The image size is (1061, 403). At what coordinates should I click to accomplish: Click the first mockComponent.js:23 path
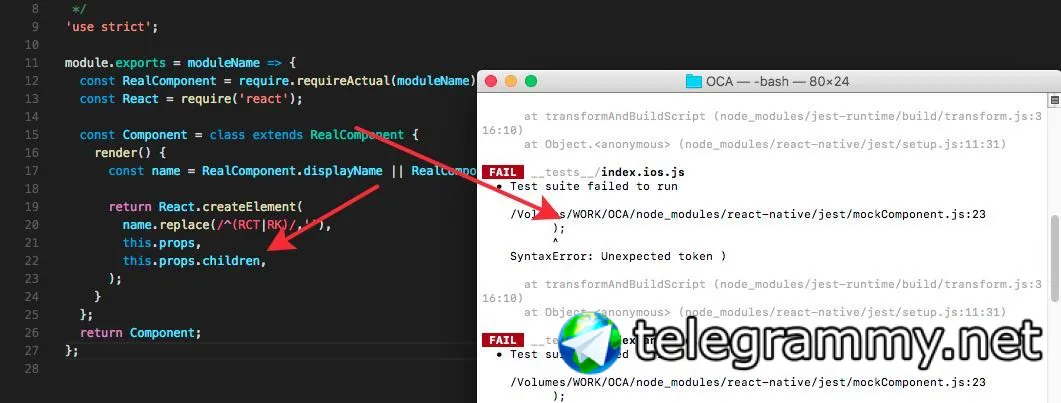click(x=748, y=214)
